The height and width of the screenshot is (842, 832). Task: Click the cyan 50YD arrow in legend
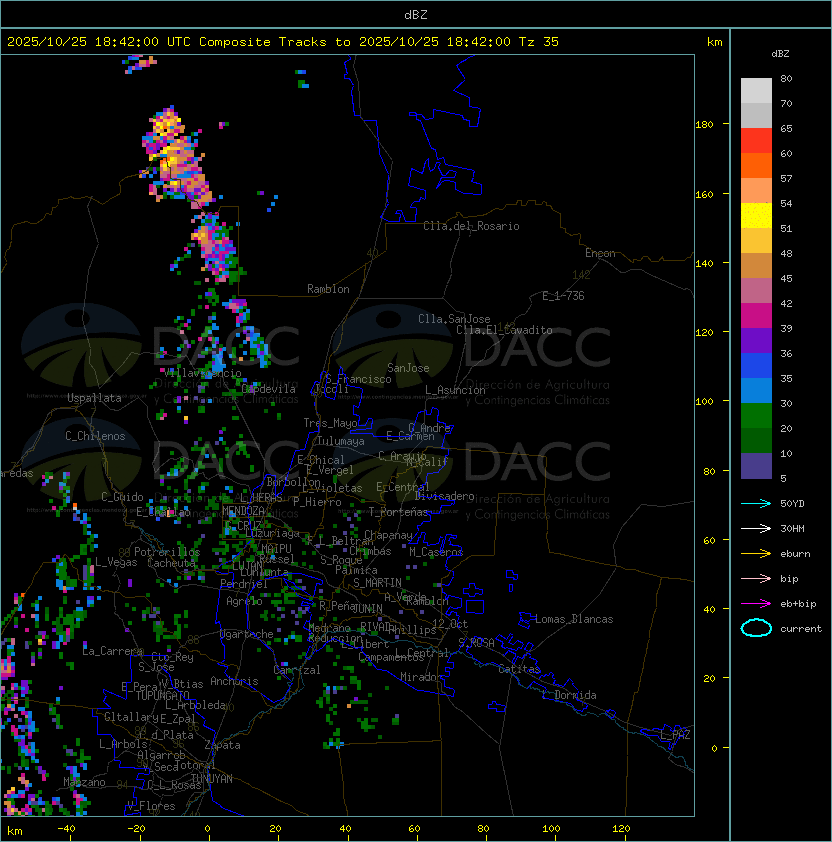[x=756, y=503]
